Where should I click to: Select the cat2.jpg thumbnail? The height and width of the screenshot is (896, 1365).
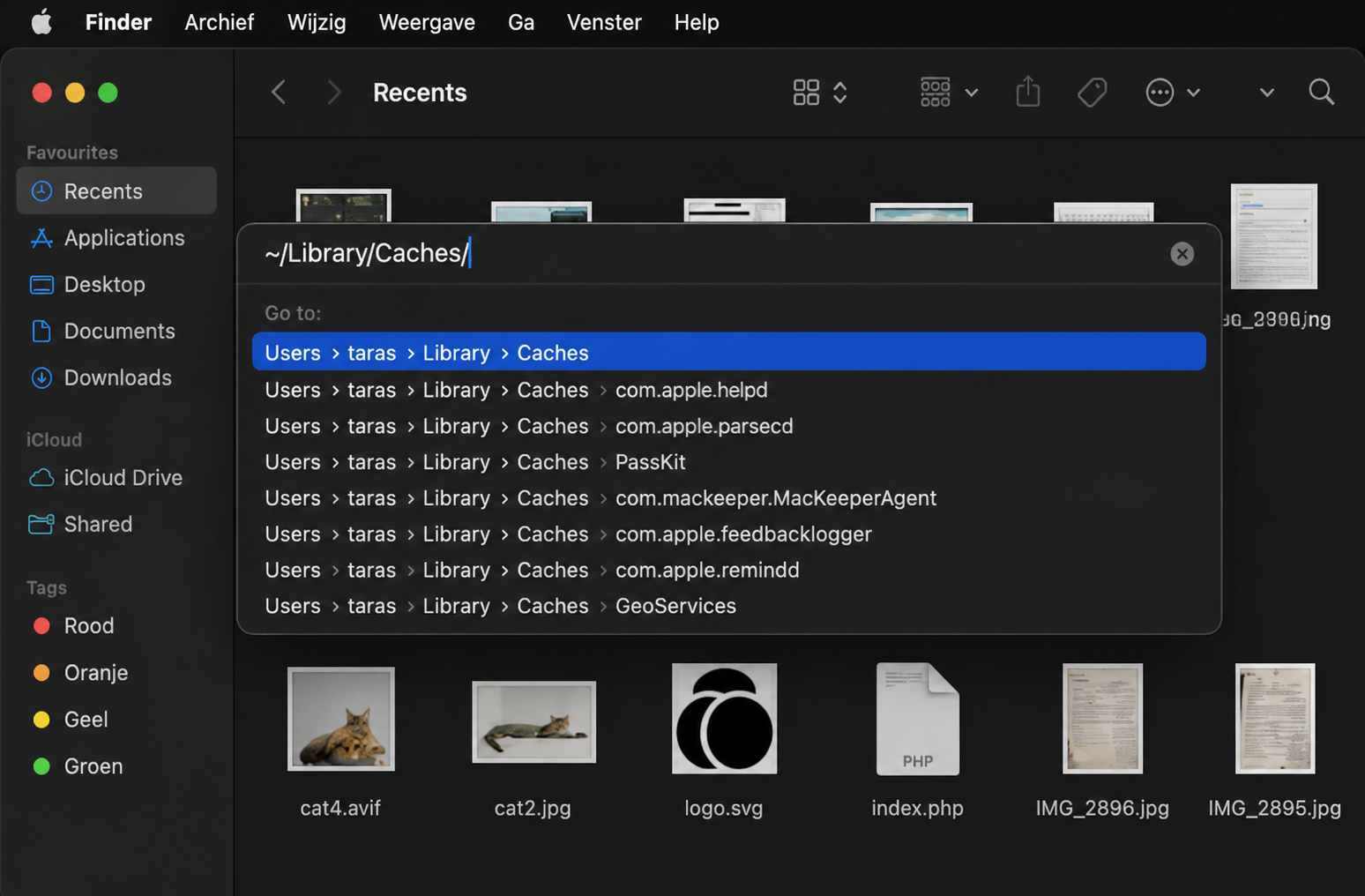coord(533,721)
